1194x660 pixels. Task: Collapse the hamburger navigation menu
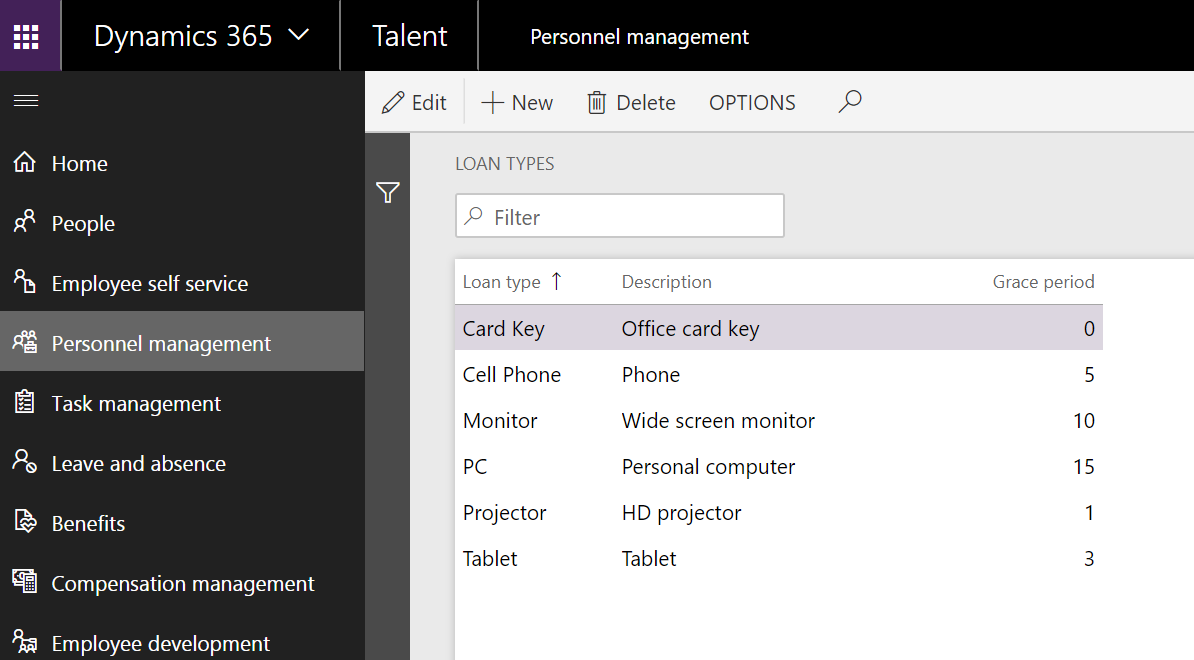(x=26, y=100)
